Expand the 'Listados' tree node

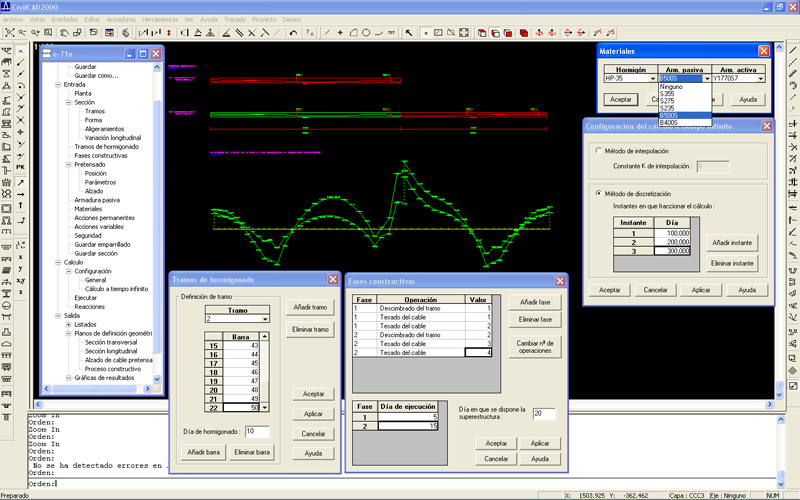tap(67, 324)
